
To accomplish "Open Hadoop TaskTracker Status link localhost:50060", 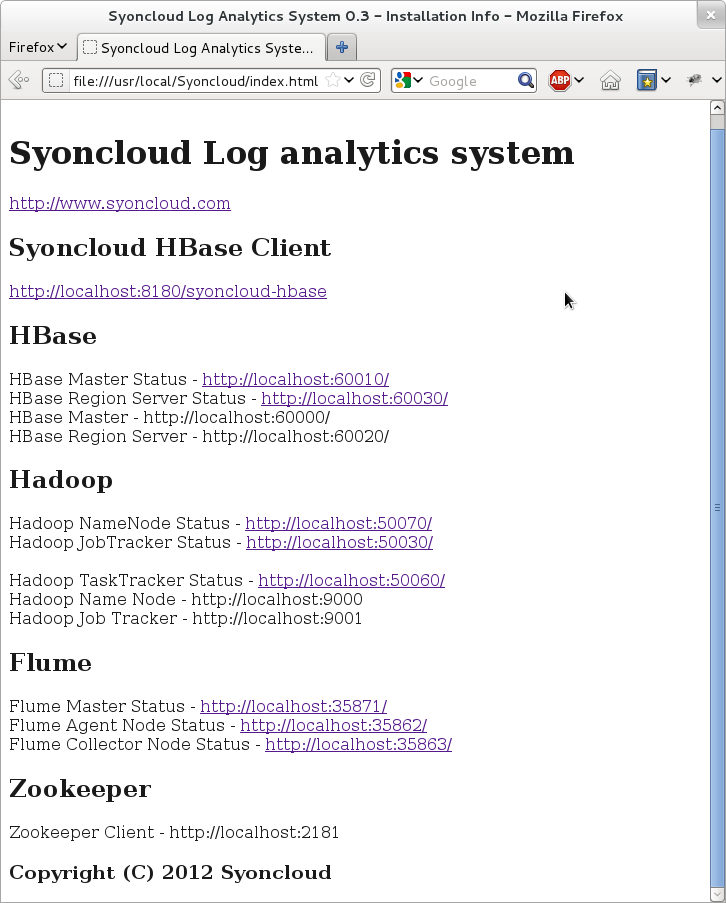I will point(351,580).
